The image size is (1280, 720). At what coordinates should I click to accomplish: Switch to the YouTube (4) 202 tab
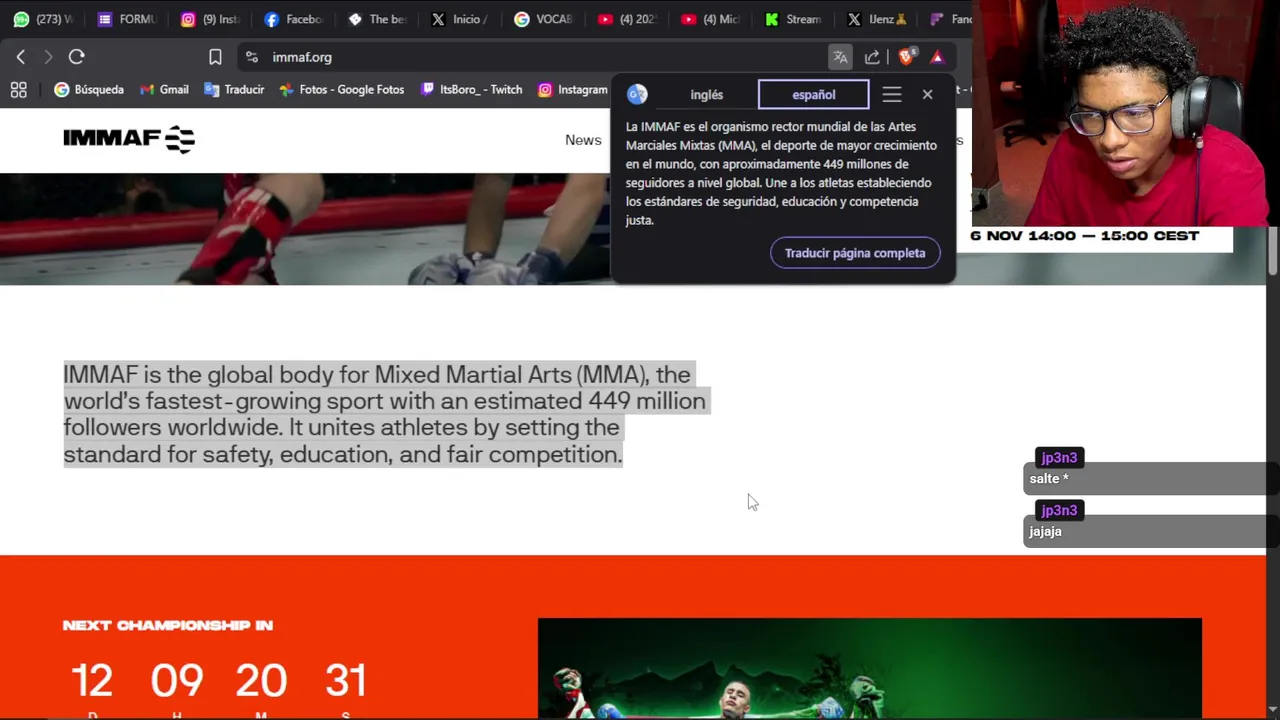coord(625,19)
